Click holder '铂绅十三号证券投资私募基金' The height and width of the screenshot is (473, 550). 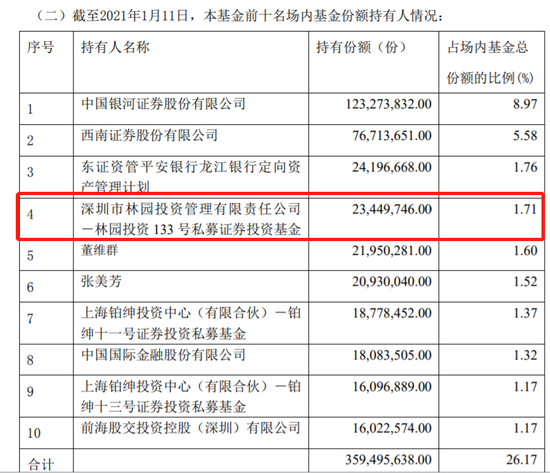pos(191,397)
